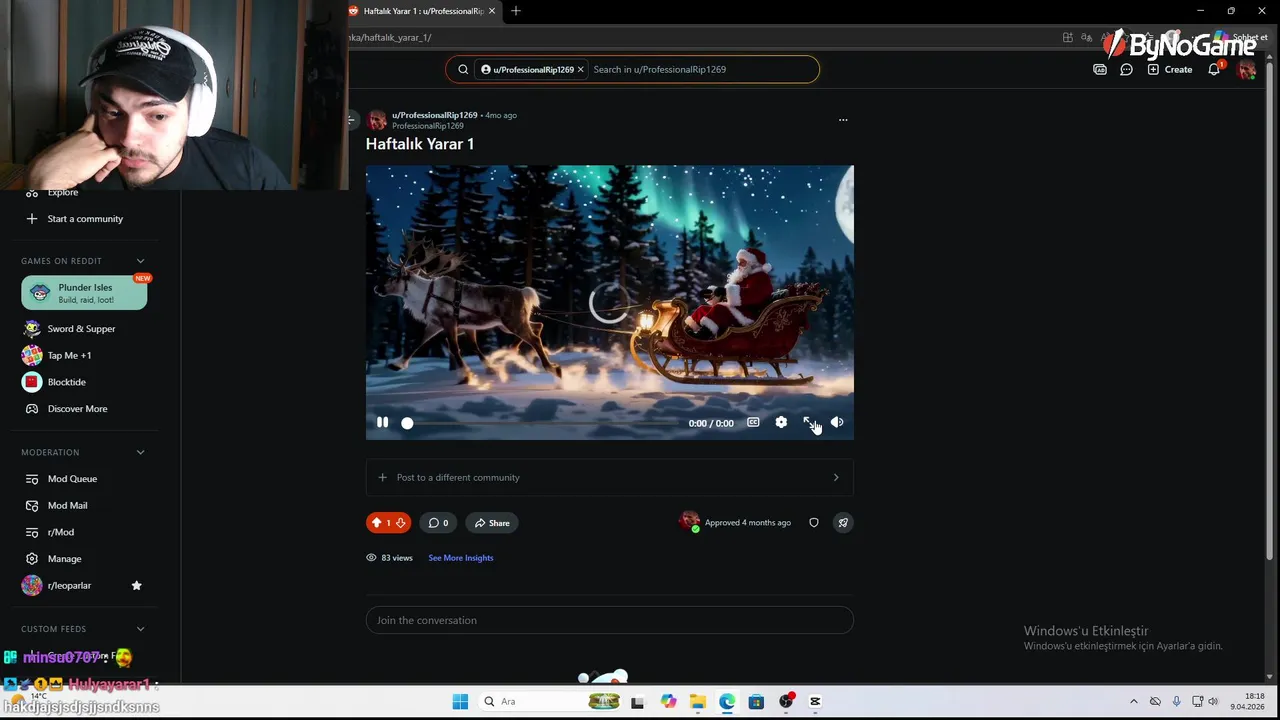
Task: Start a community in the sidebar
Action: pos(85,219)
